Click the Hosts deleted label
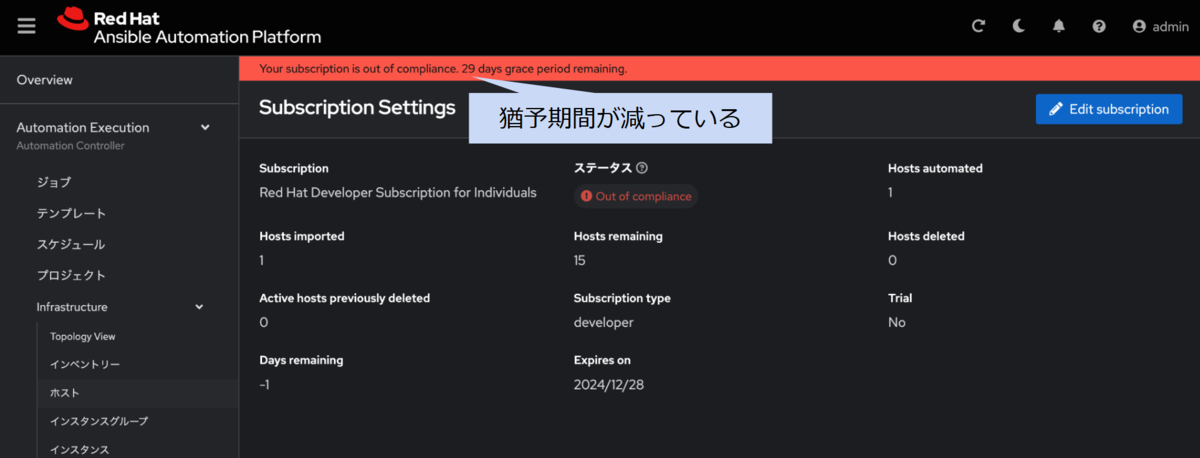Screen dimensions: 1200x458 tap(926, 236)
